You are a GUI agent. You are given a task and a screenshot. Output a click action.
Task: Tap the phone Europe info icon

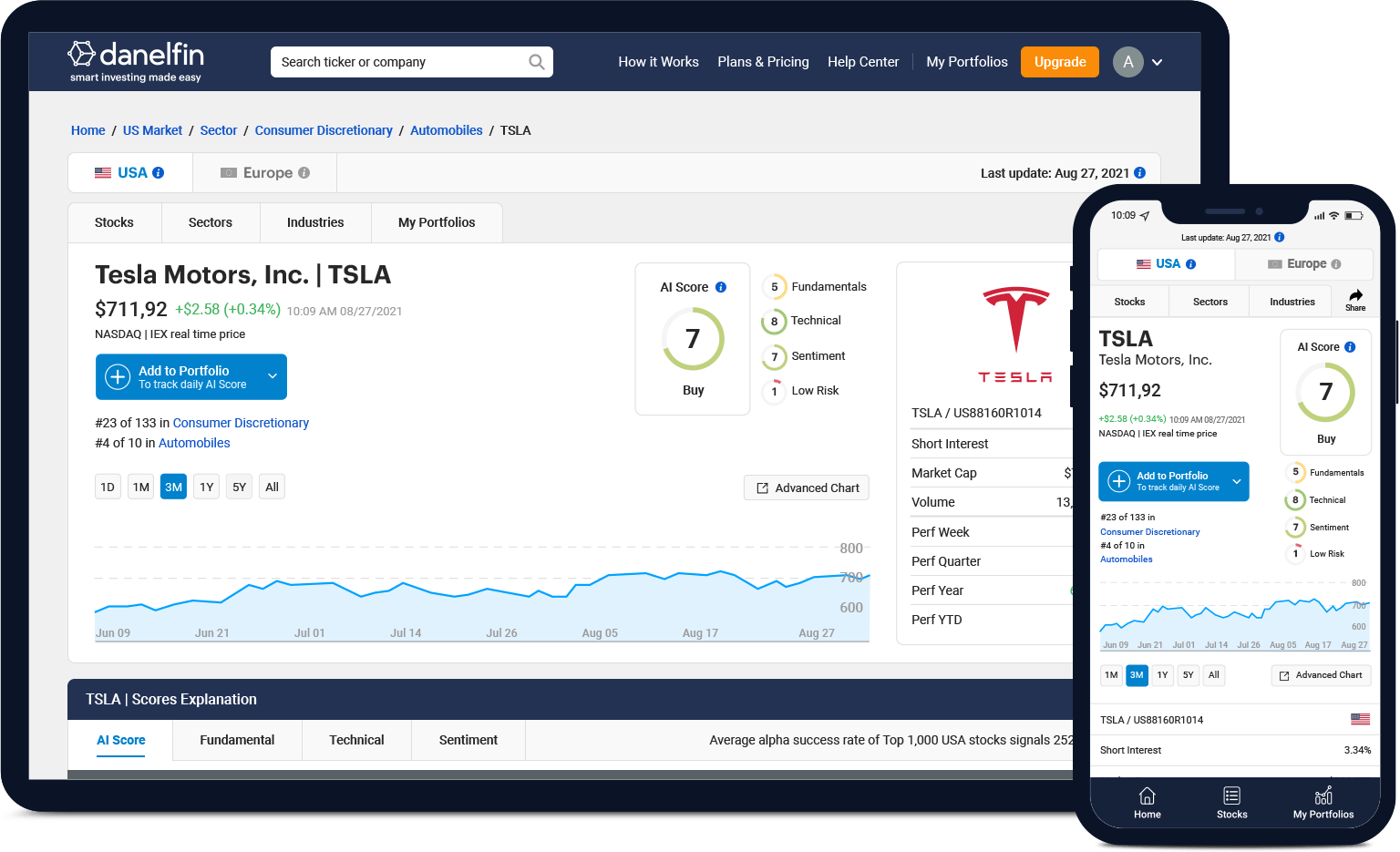(1336, 264)
